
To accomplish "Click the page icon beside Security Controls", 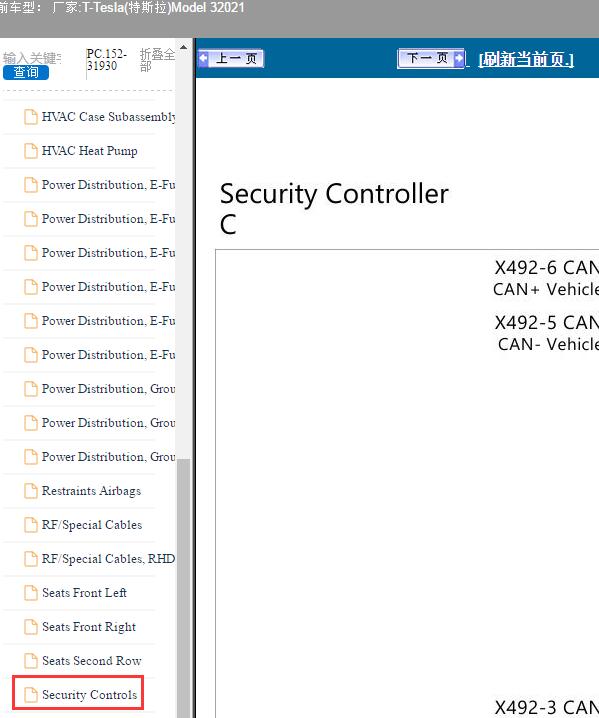I will tap(31, 695).
